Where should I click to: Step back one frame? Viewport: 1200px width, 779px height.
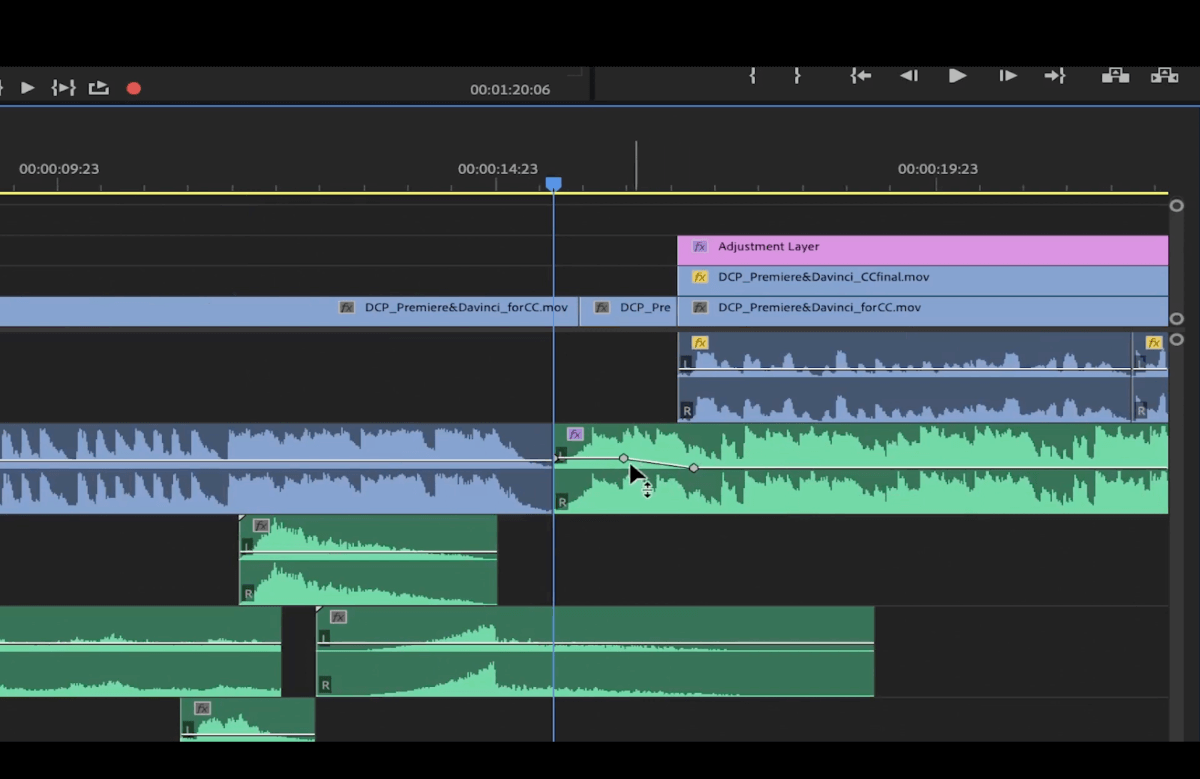(909, 75)
